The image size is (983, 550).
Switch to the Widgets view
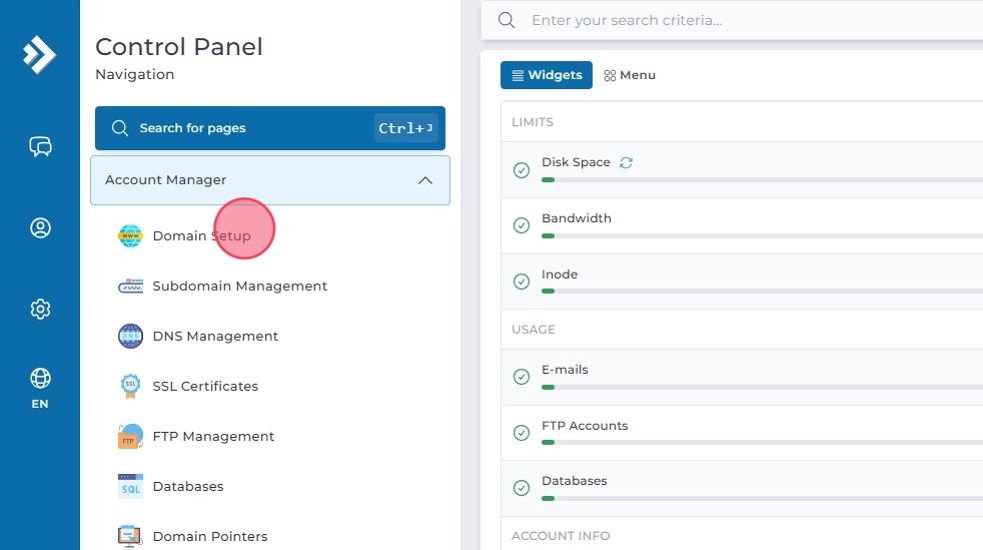[x=546, y=75]
